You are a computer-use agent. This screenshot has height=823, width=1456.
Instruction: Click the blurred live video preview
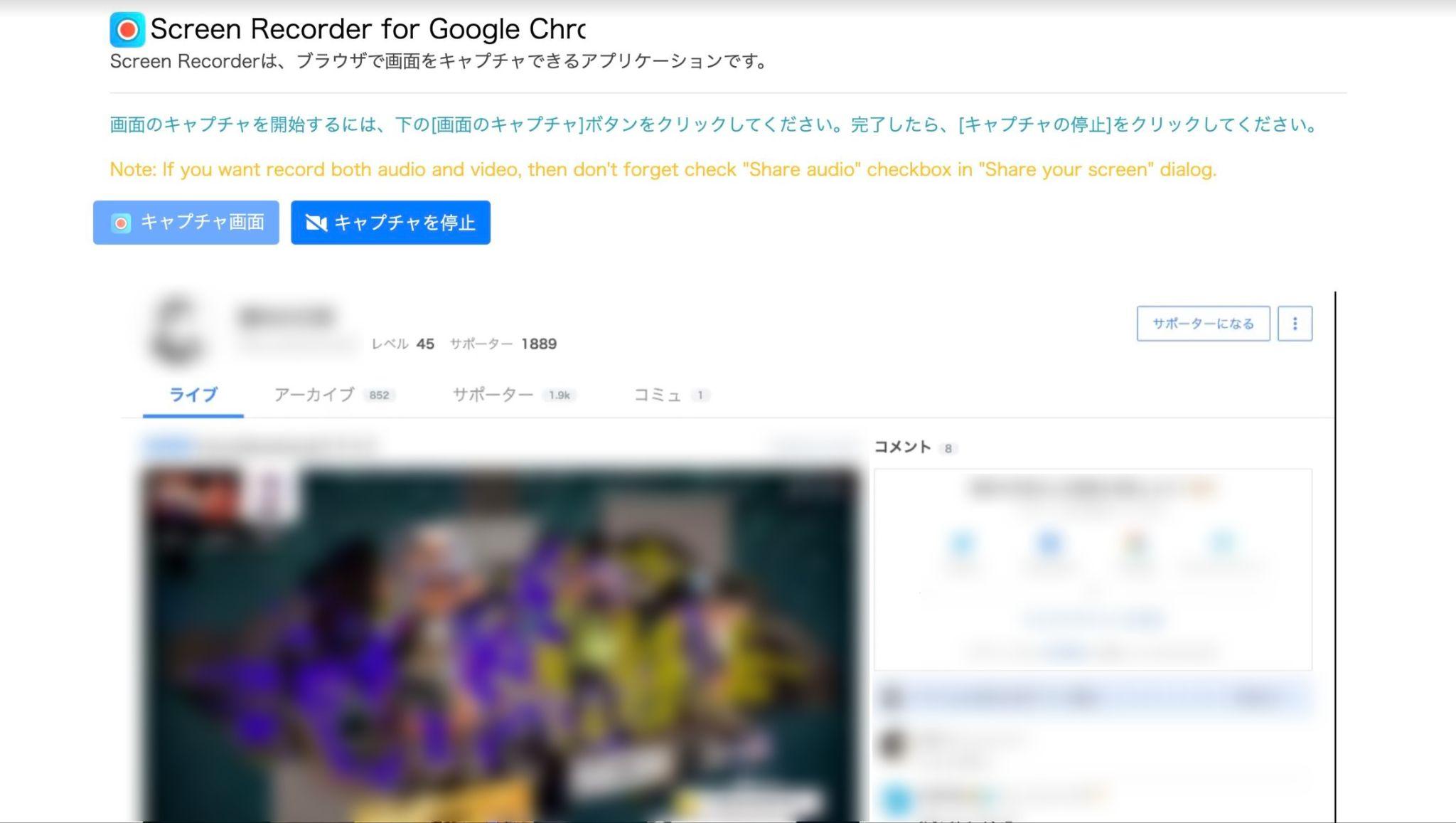(x=501, y=644)
